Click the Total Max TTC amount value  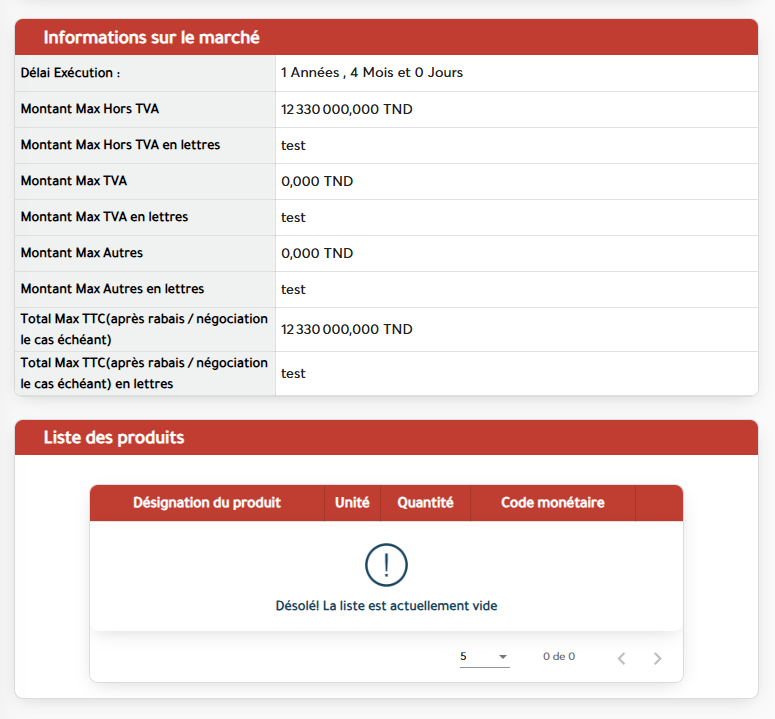[x=347, y=329]
